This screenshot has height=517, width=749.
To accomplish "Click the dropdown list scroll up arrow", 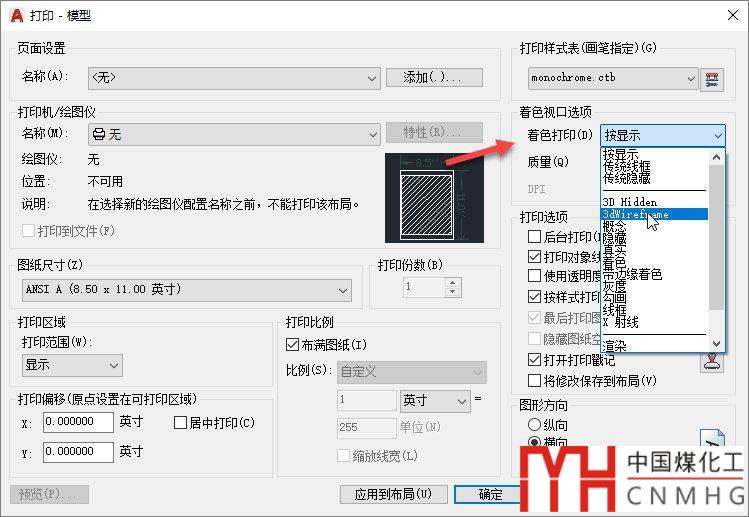I will 716,157.
